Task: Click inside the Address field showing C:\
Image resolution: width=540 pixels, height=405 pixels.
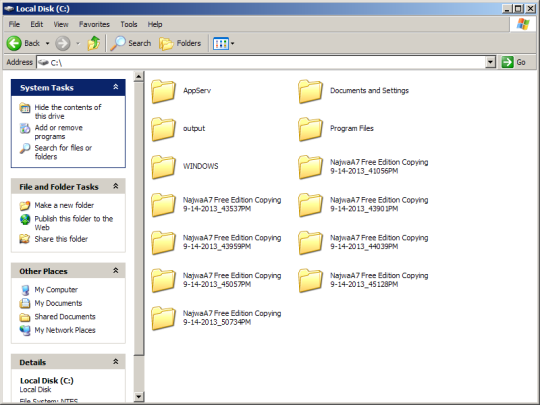Action: click(261, 62)
